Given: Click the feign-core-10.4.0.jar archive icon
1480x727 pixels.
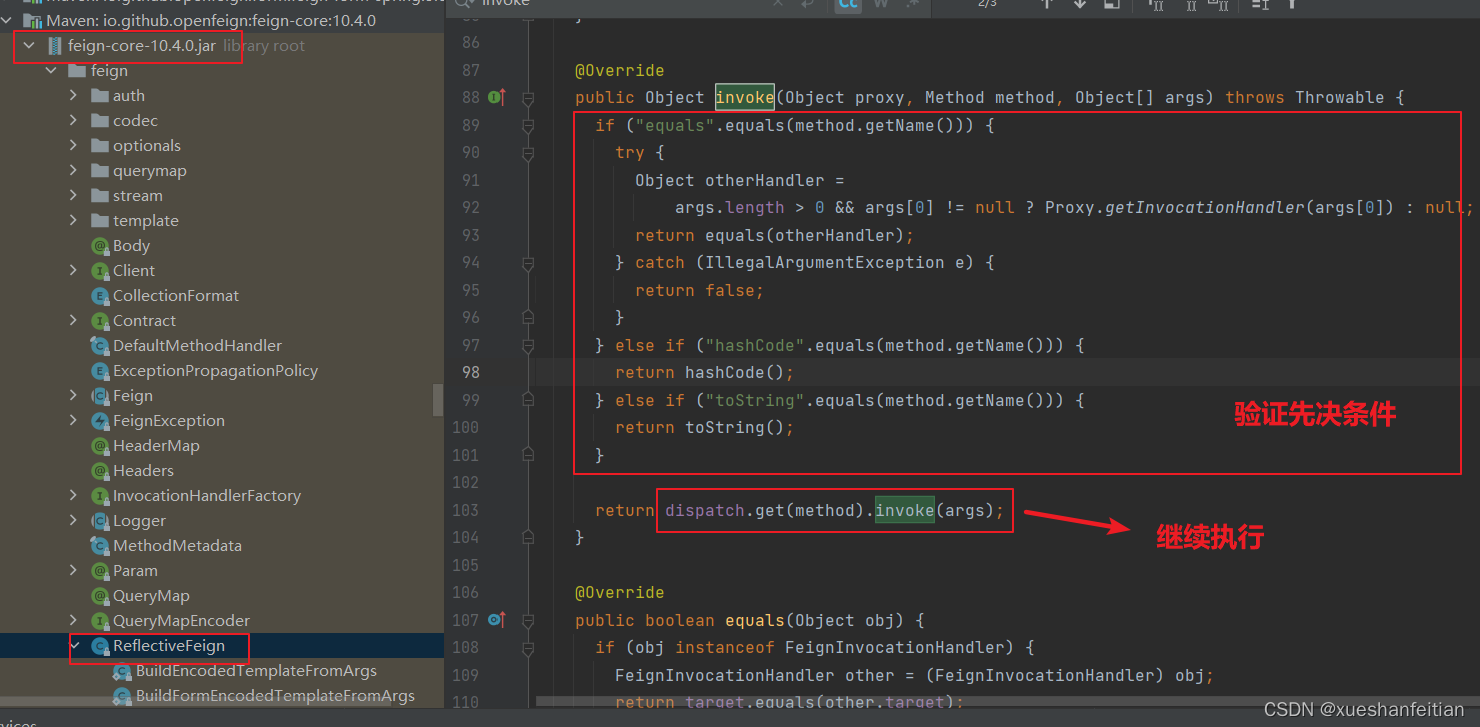Looking at the screenshot, I should pos(55,46).
